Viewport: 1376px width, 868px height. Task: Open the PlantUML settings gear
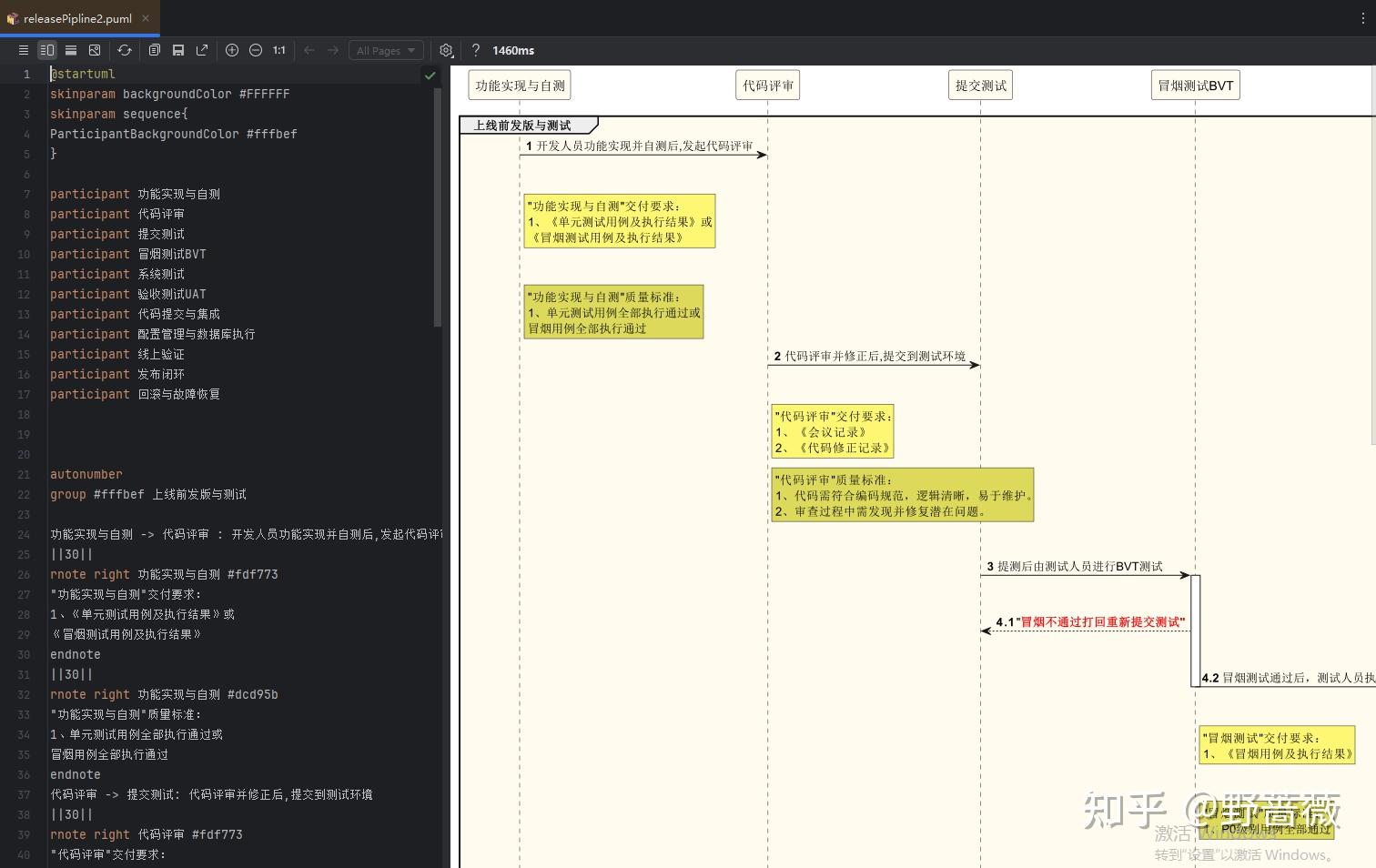point(446,50)
